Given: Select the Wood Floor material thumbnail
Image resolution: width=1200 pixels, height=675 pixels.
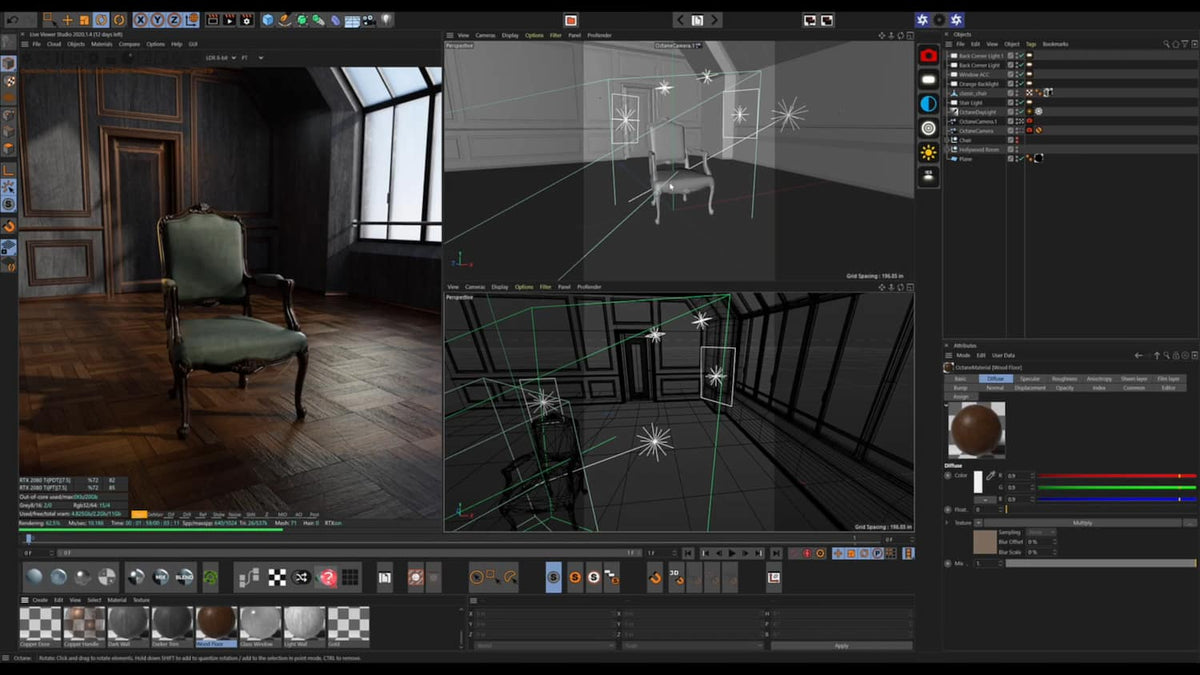Looking at the screenshot, I should (215, 622).
